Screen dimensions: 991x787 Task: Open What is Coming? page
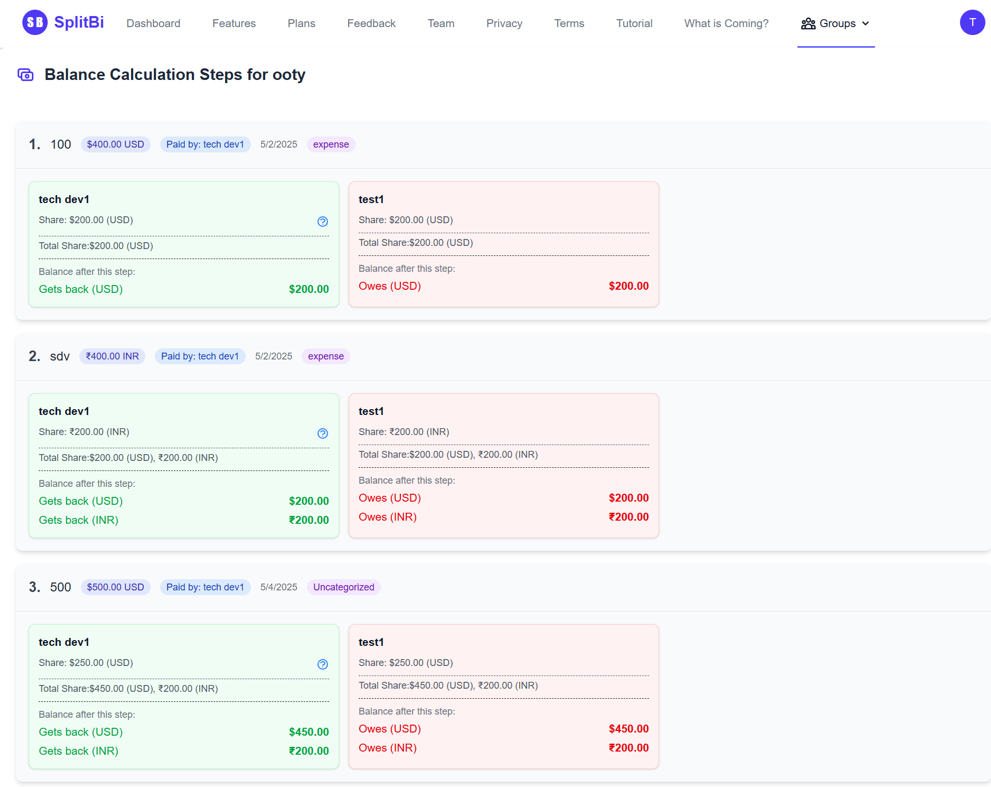[726, 23]
